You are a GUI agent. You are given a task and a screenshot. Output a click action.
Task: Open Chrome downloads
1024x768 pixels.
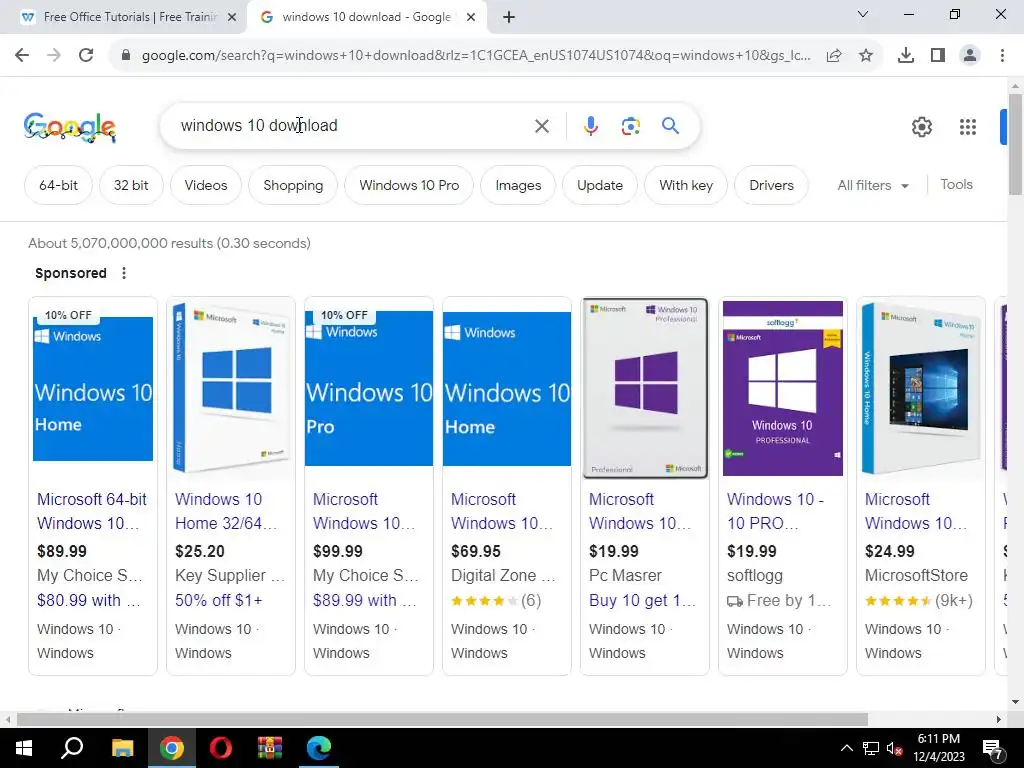tap(906, 56)
